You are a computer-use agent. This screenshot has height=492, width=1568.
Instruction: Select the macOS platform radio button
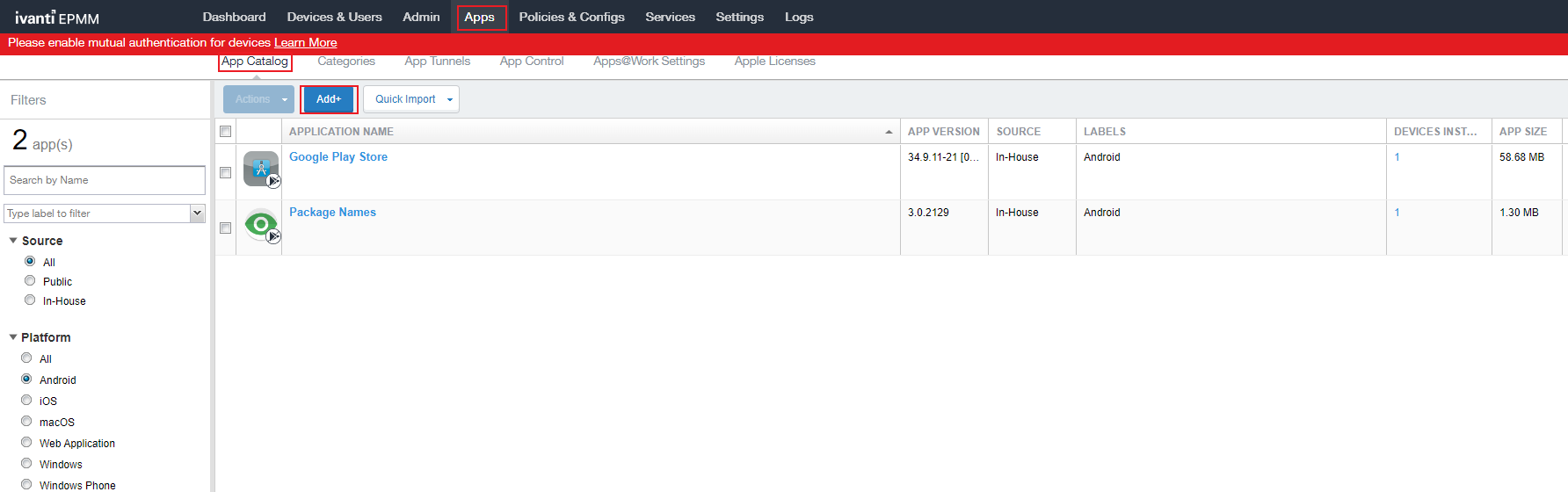click(x=26, y=421)
